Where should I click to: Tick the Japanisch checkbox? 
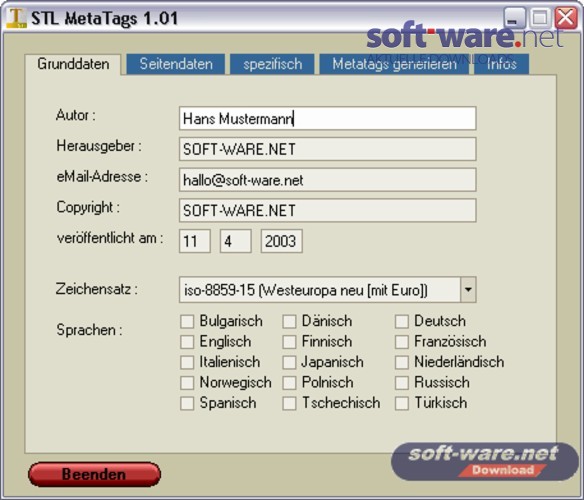point(289,362)
